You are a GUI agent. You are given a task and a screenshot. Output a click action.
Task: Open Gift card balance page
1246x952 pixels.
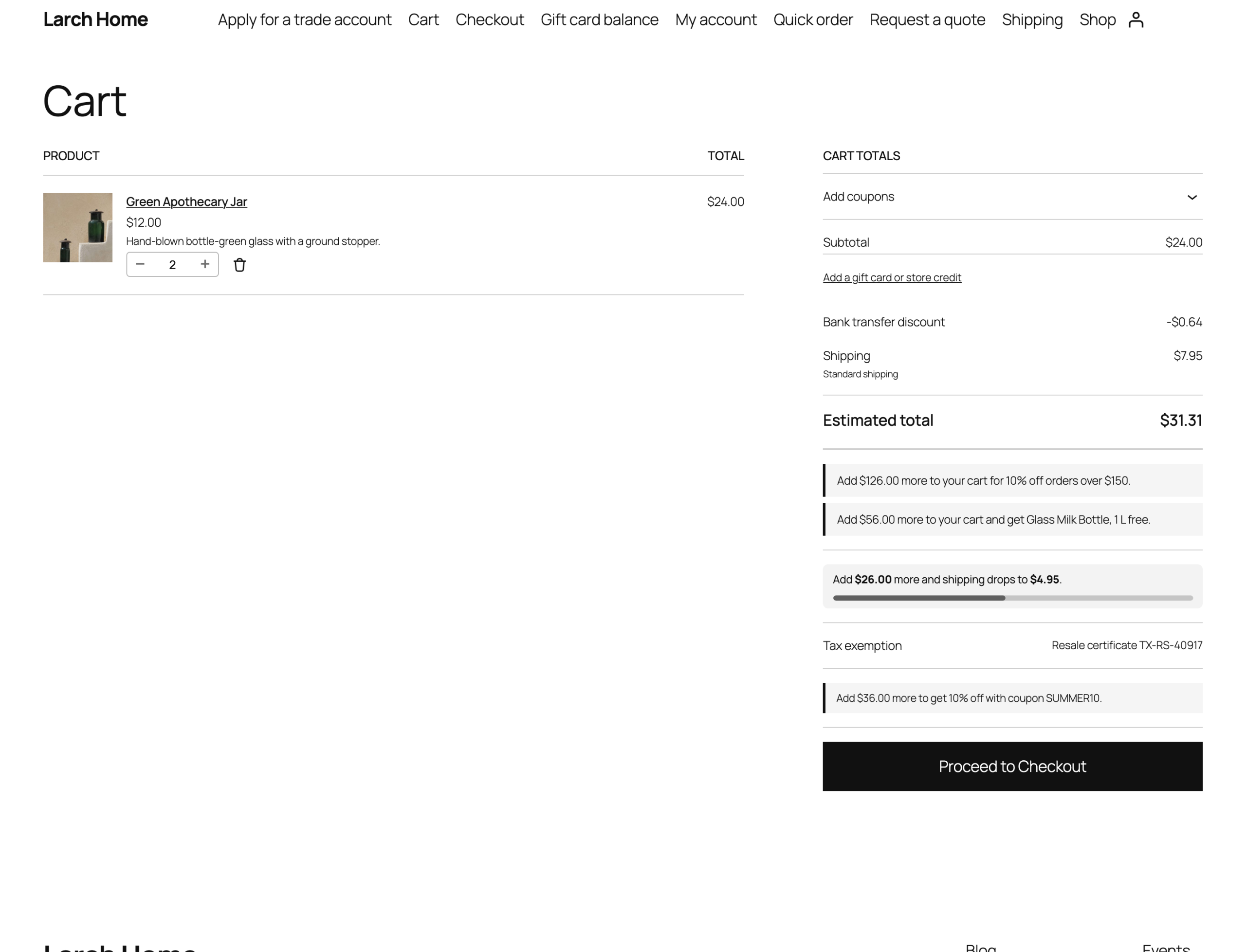pyautogui.click(x=600, y=20)
